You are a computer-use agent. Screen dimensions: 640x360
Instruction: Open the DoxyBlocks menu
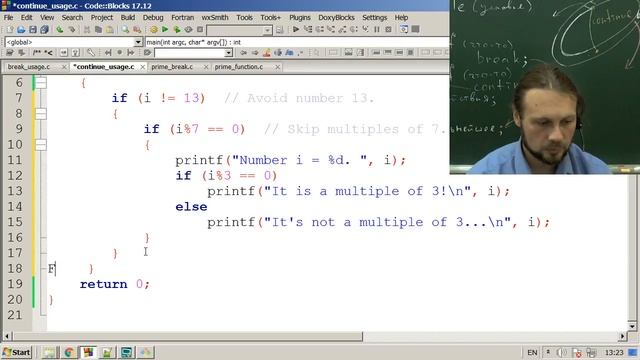[x=336, y=18]
